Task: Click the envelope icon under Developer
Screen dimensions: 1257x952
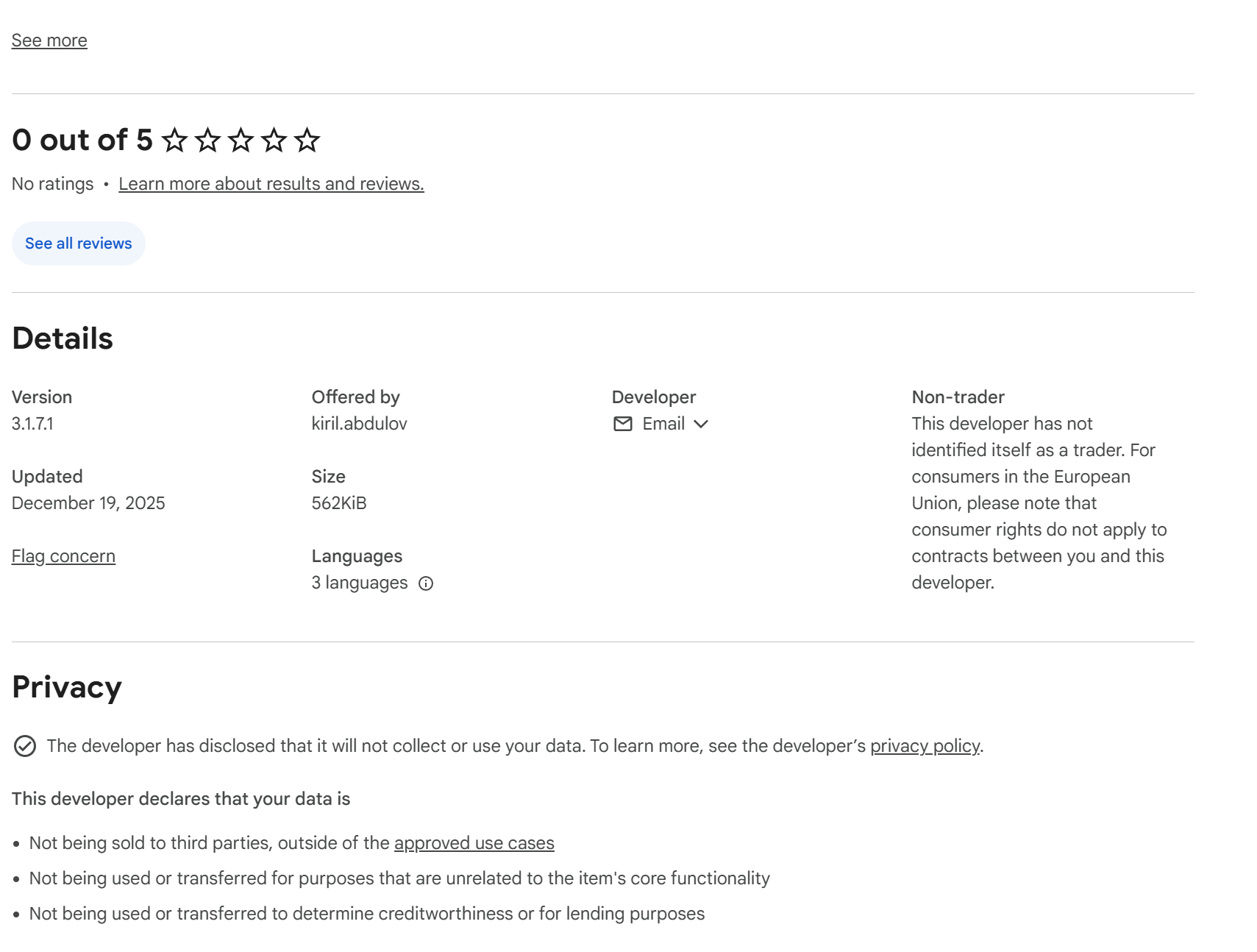Action: 622,424
